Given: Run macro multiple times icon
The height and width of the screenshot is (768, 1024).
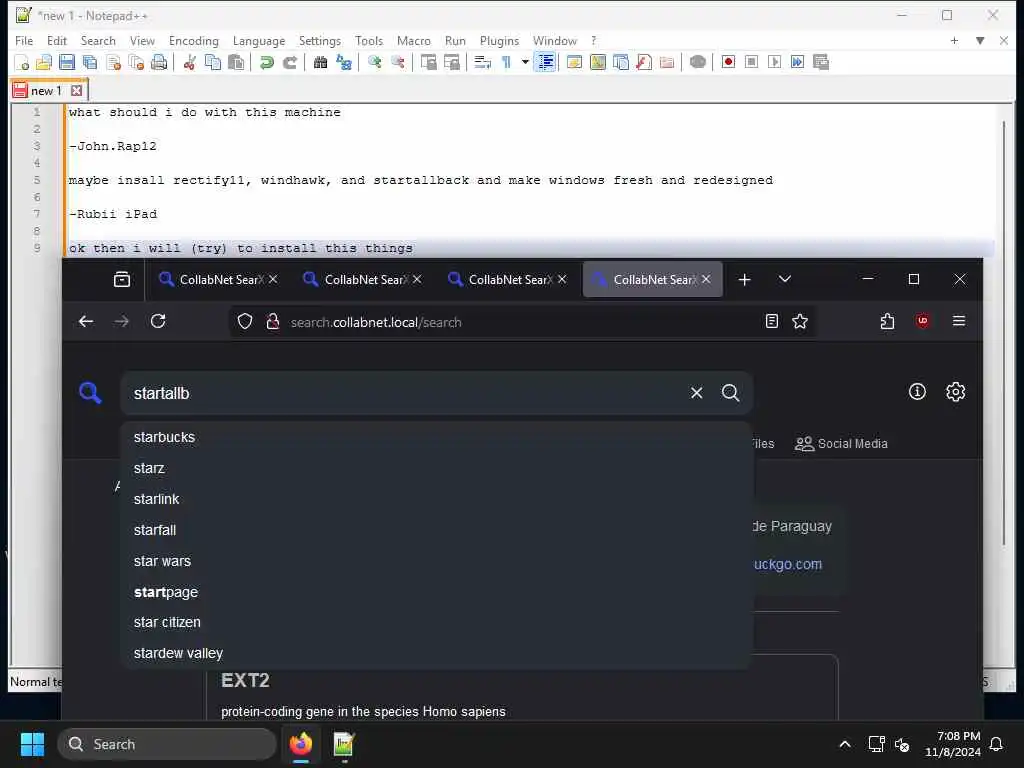Looking at the screenshot, I should [797, 63].
